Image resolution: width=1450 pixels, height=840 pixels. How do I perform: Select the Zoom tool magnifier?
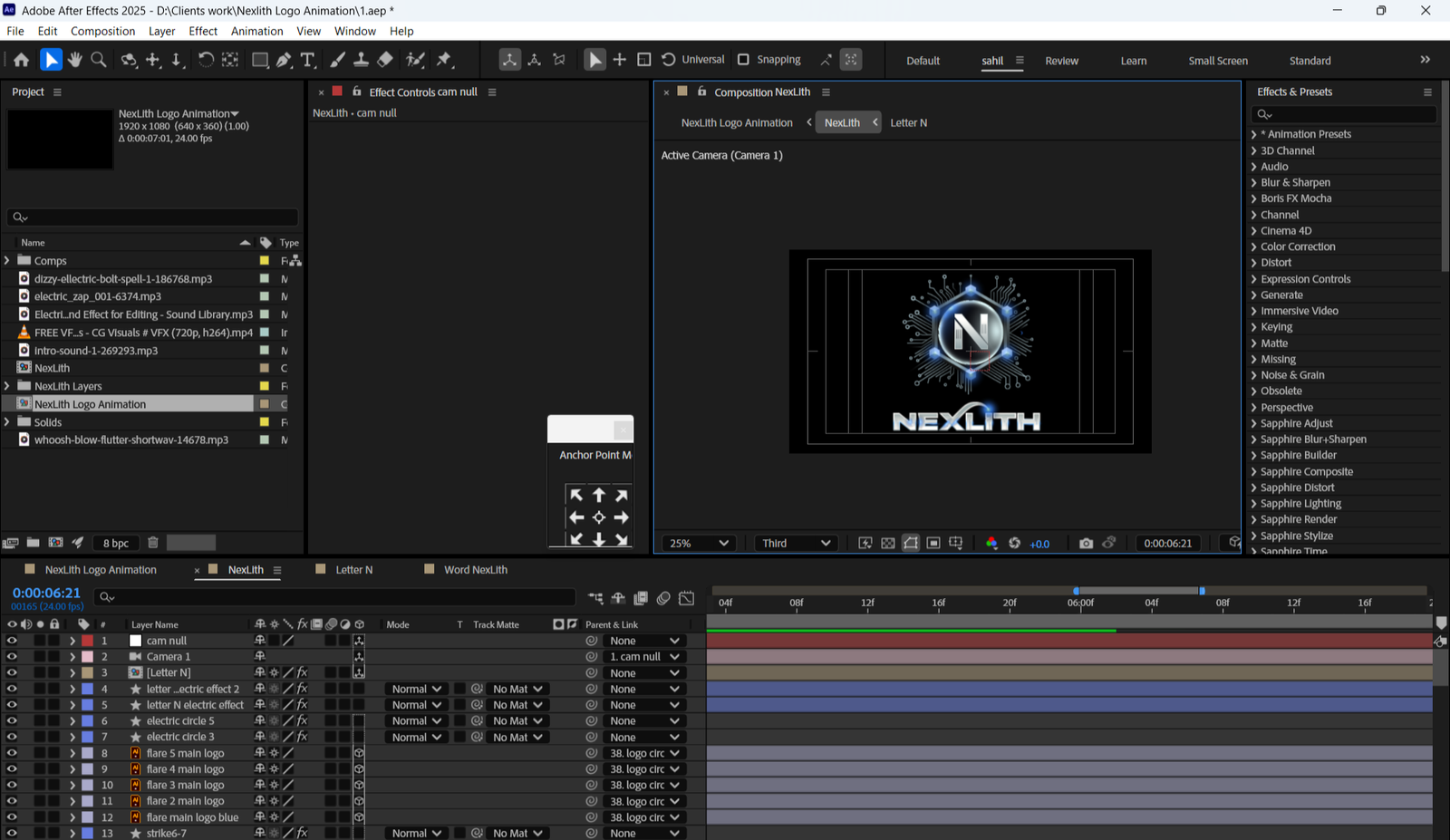click(99, 60)
